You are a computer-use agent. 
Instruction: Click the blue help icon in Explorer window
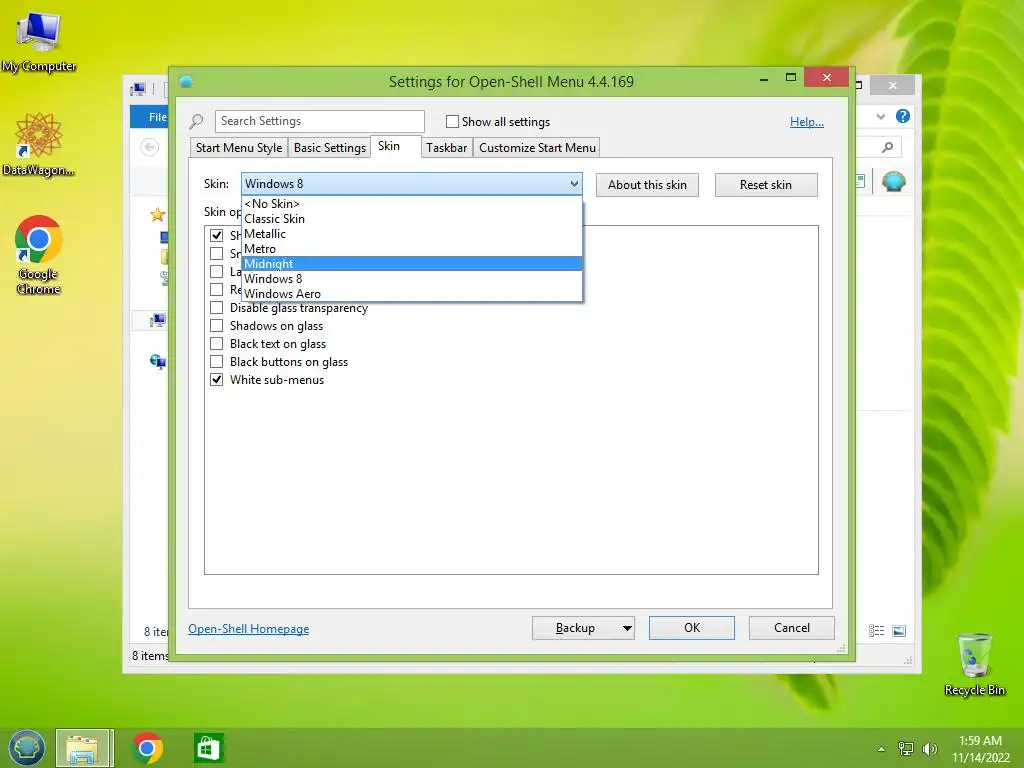903,116
